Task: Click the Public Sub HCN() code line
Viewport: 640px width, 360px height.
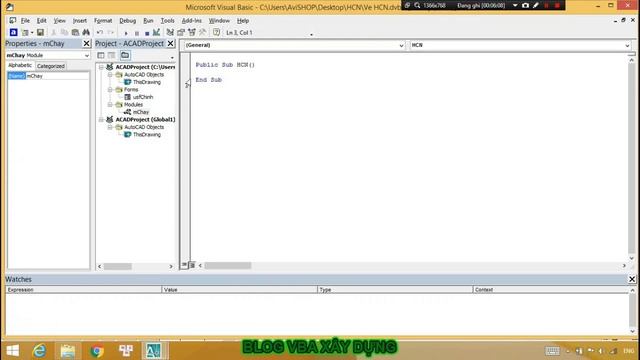Action: point(225,65)
